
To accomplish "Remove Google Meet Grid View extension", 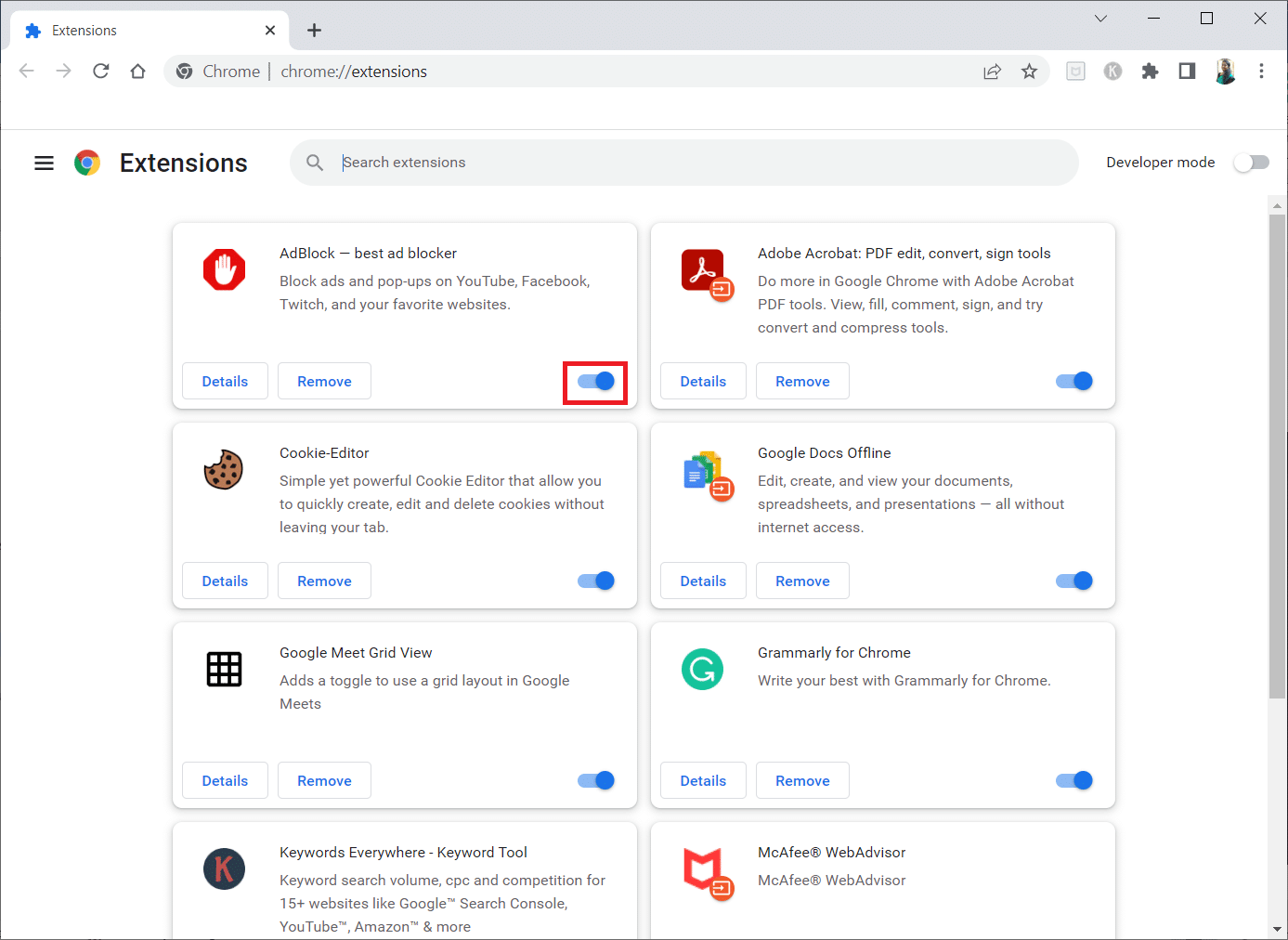I will (x=324, y=780).
